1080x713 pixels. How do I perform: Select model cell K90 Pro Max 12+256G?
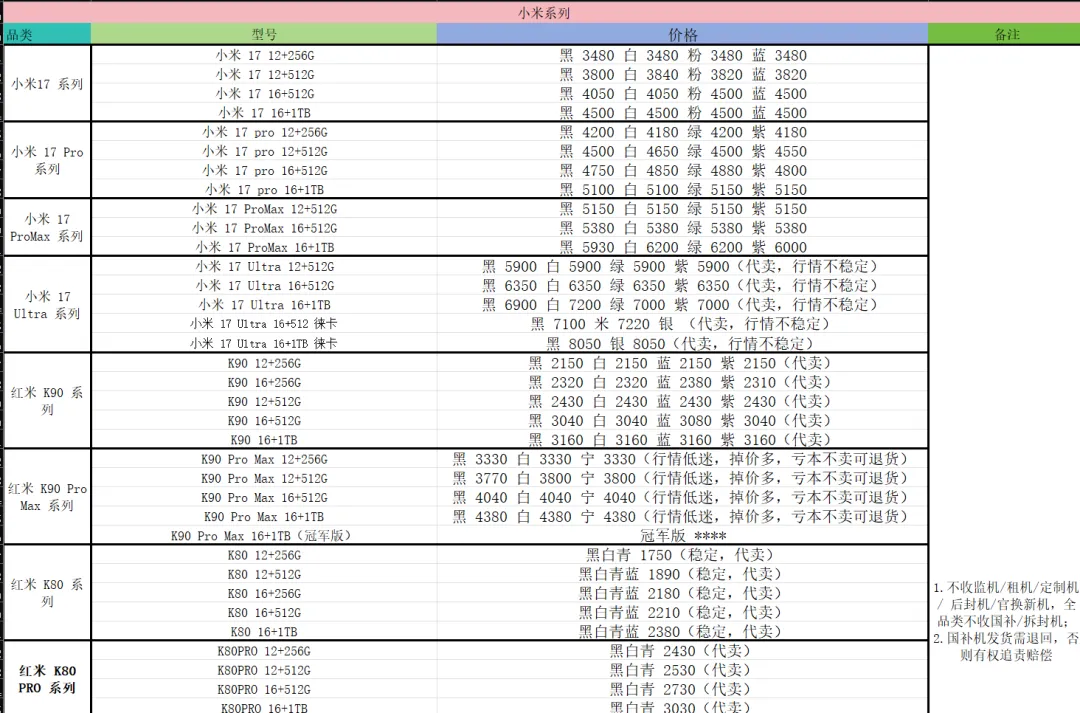click(x=264, y=459)
